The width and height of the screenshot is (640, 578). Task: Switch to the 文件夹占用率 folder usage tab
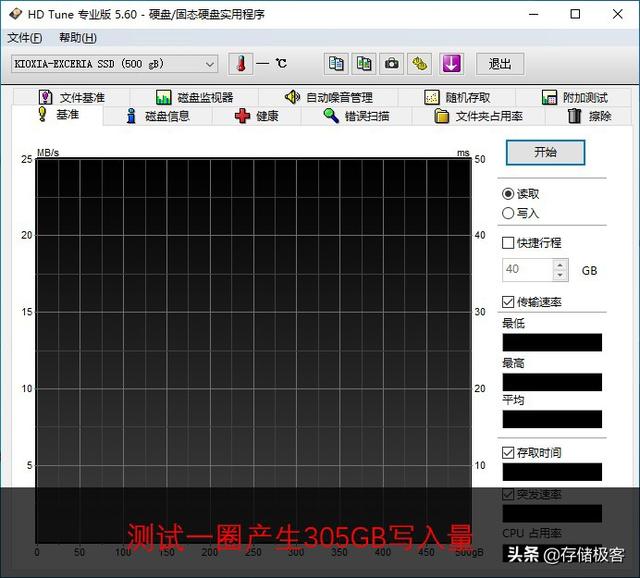click(x=478, y=116)
